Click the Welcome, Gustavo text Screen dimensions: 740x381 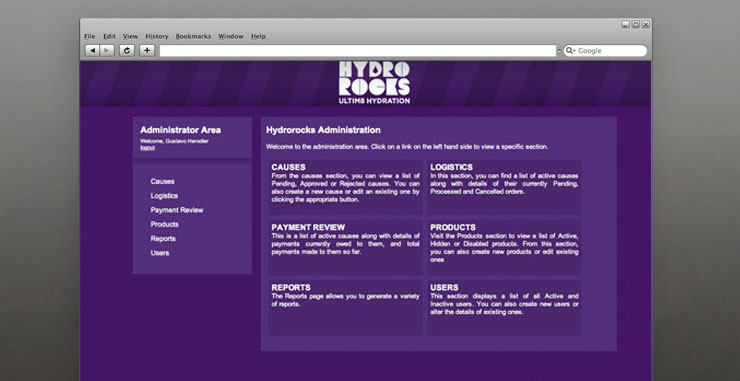click(x=174, y=141)
